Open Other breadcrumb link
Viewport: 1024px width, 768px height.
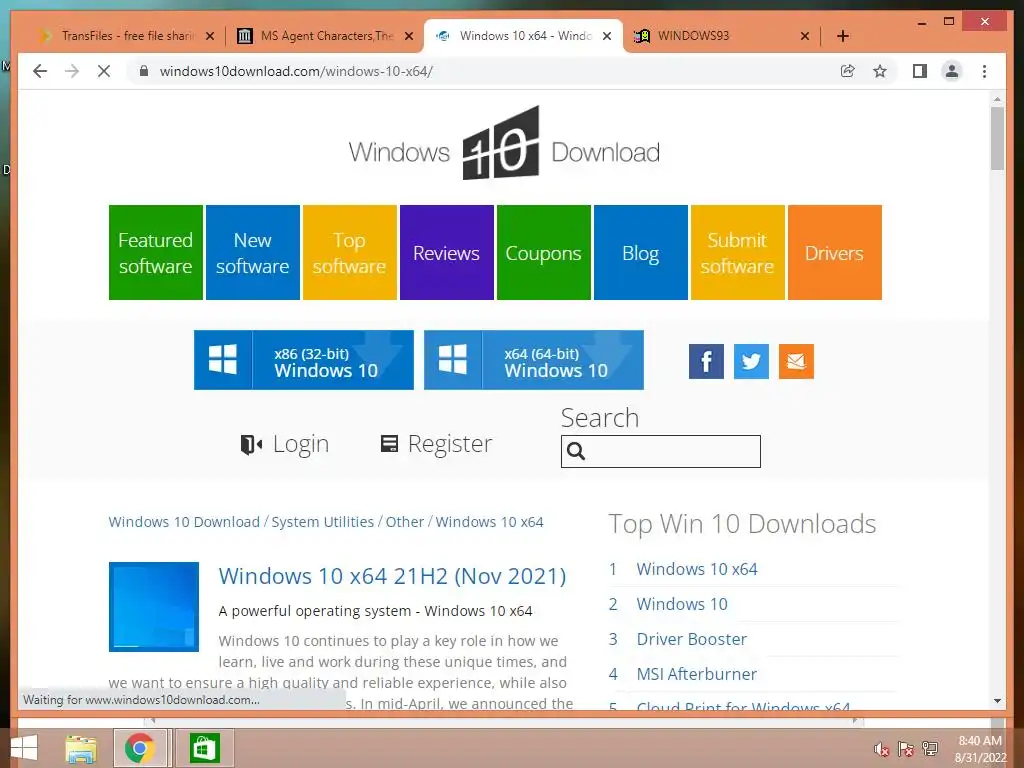tap(405, 522)
